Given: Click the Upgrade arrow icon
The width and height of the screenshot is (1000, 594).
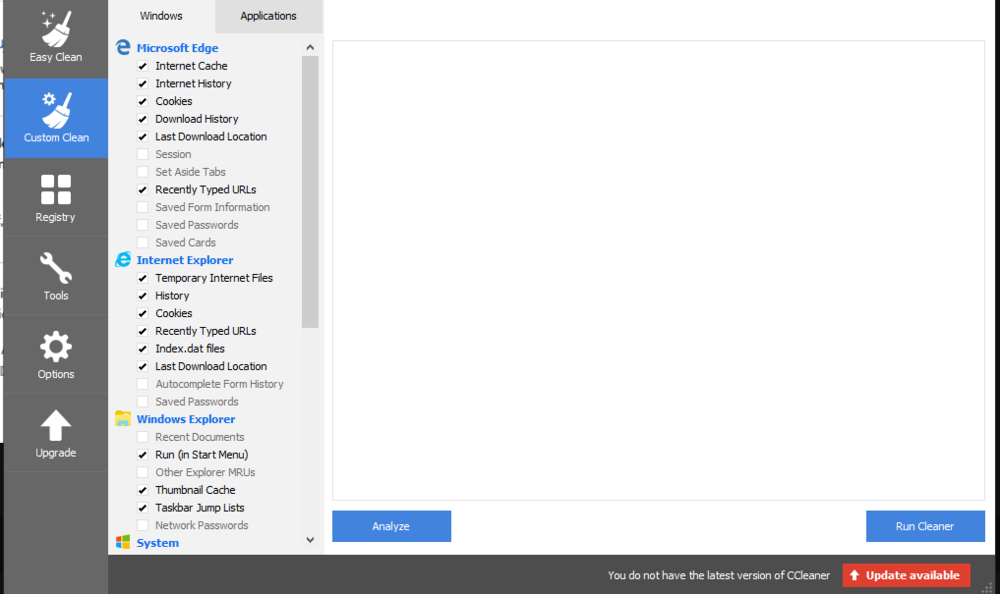Looking at the screenshot, I should point(55,425).
